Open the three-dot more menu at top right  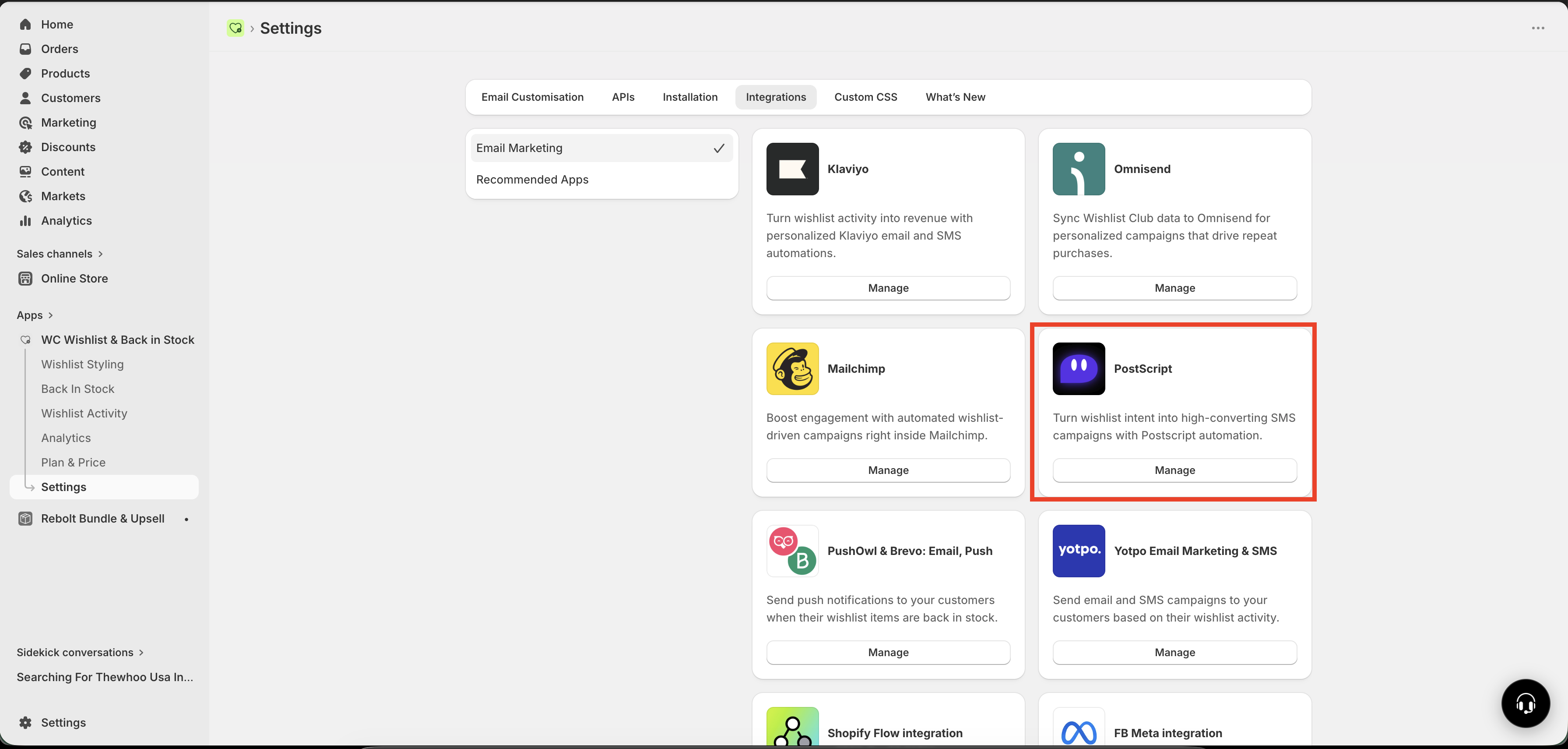[1537, 28]
